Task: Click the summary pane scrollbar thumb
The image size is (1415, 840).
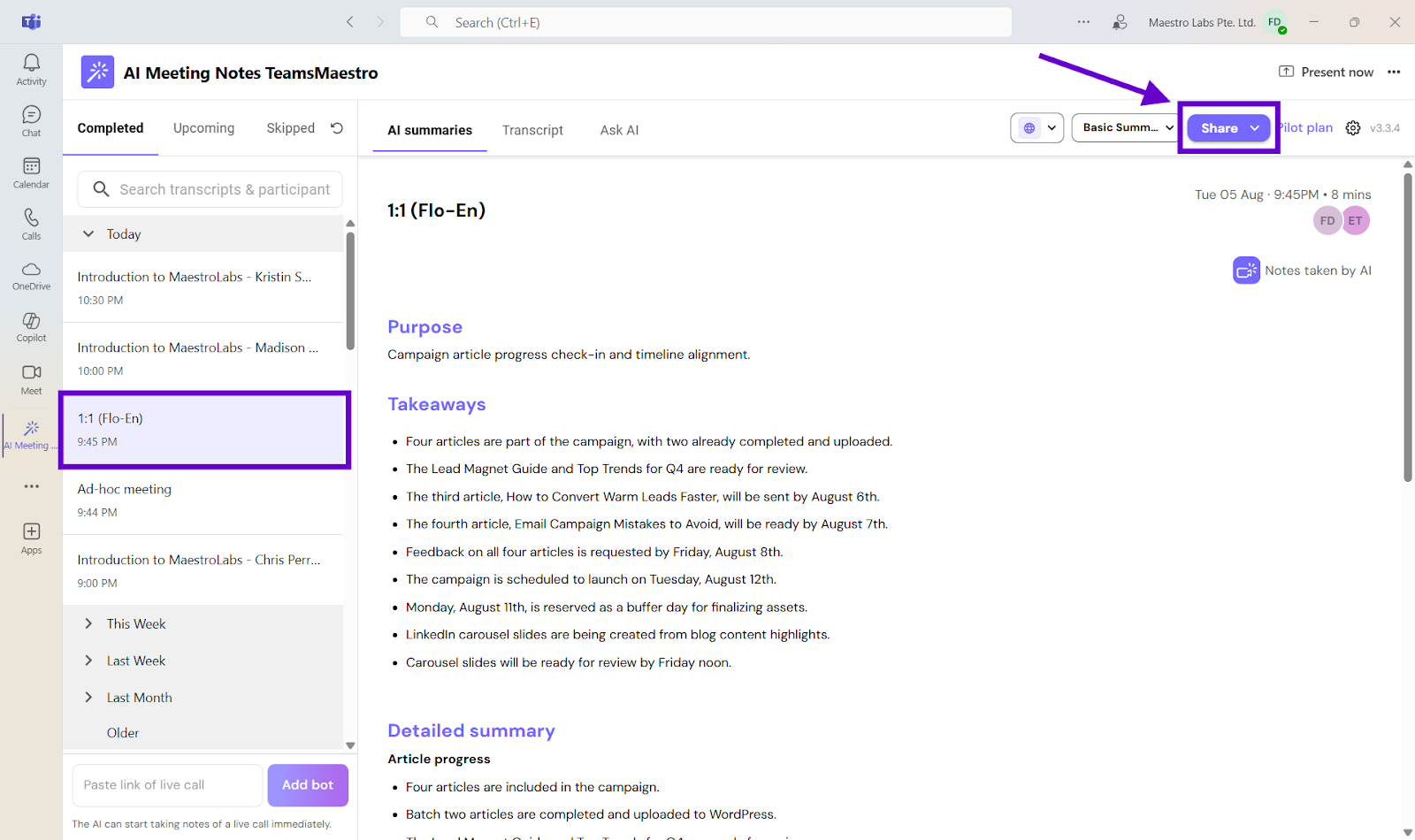Action: click(x=1408, y=325)
